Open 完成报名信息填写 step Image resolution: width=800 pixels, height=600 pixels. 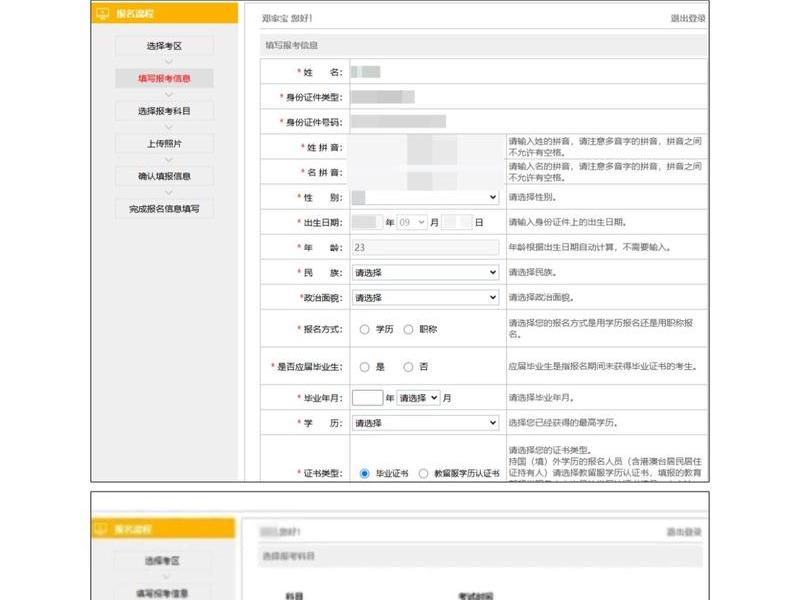[164, 209]
